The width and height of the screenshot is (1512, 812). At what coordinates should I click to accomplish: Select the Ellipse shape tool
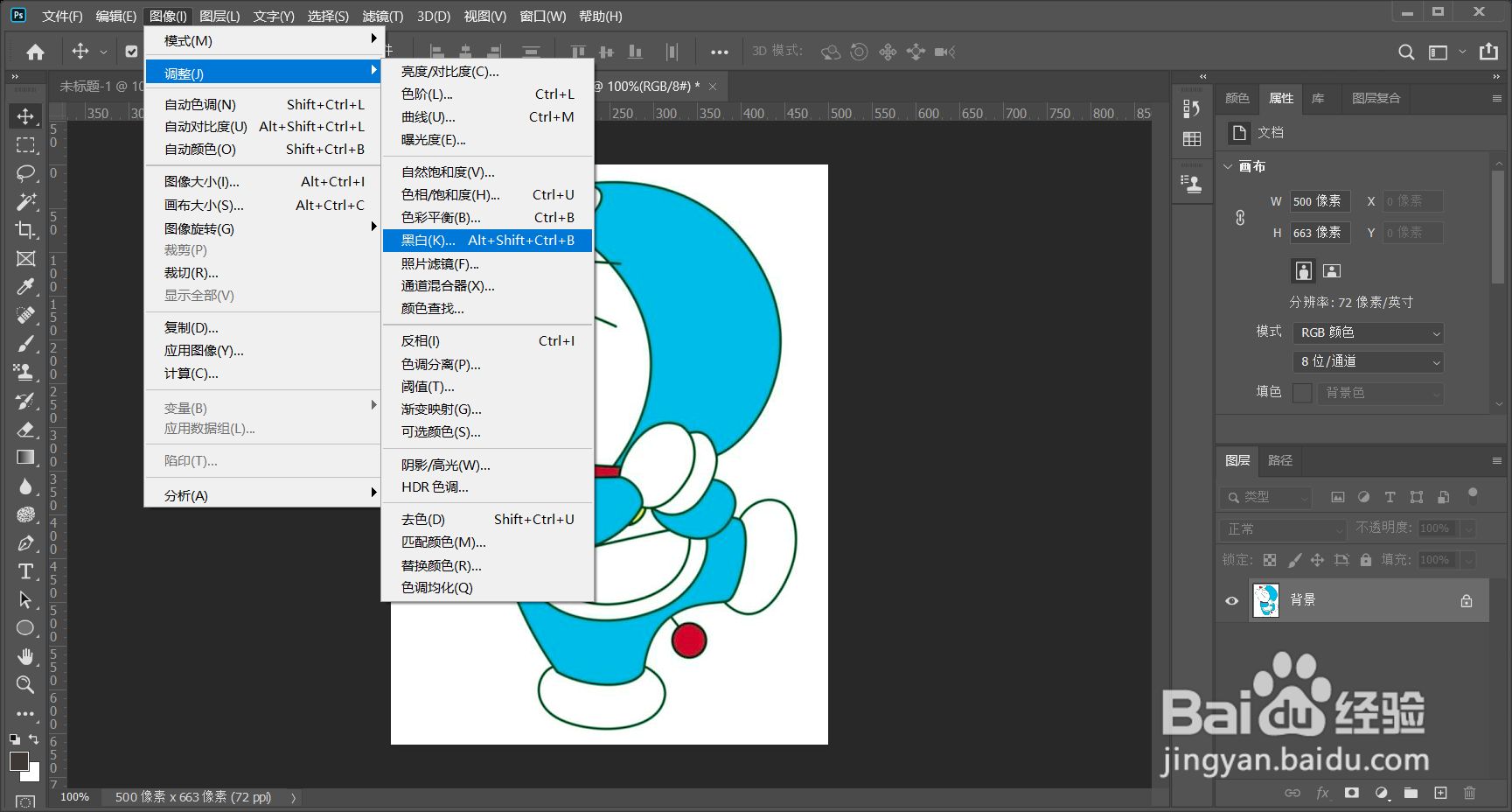tap(25, 628)
